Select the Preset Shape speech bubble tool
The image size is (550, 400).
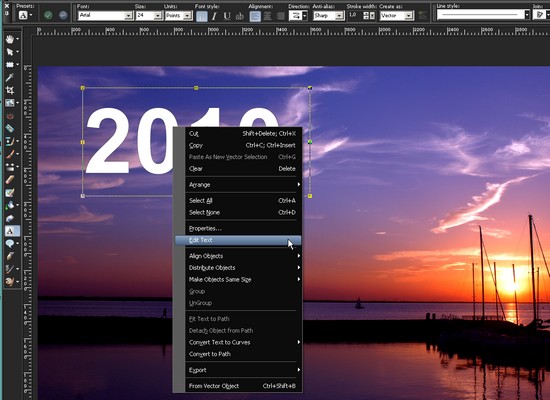click(10, 243)
